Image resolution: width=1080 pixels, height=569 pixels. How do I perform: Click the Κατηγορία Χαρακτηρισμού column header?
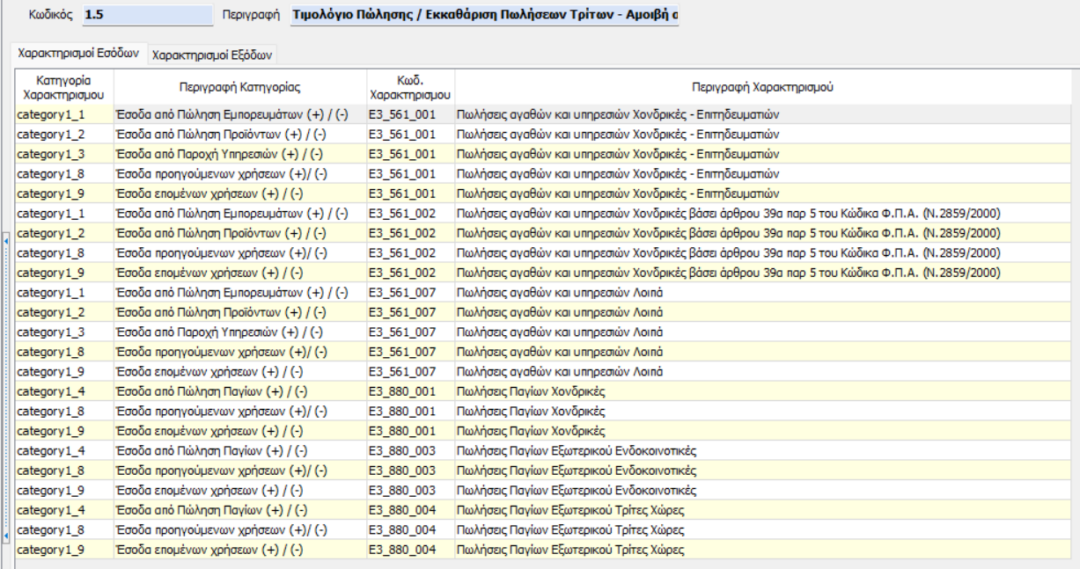[x=64, y=87]
